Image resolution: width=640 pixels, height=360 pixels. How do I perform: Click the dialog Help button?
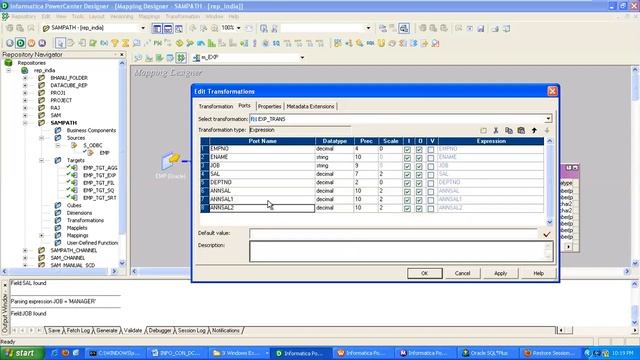[x=538, y=273]
